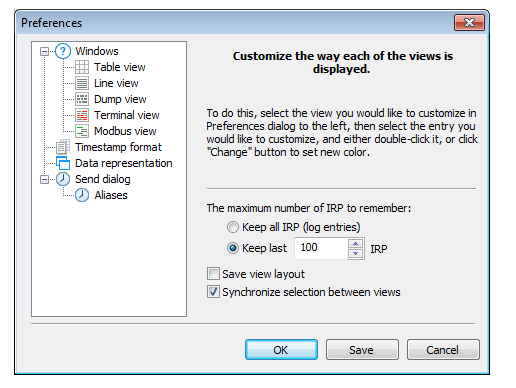516x388 pixels.
Task: Enable Save view layout checkbox
Action: (213, 274)
